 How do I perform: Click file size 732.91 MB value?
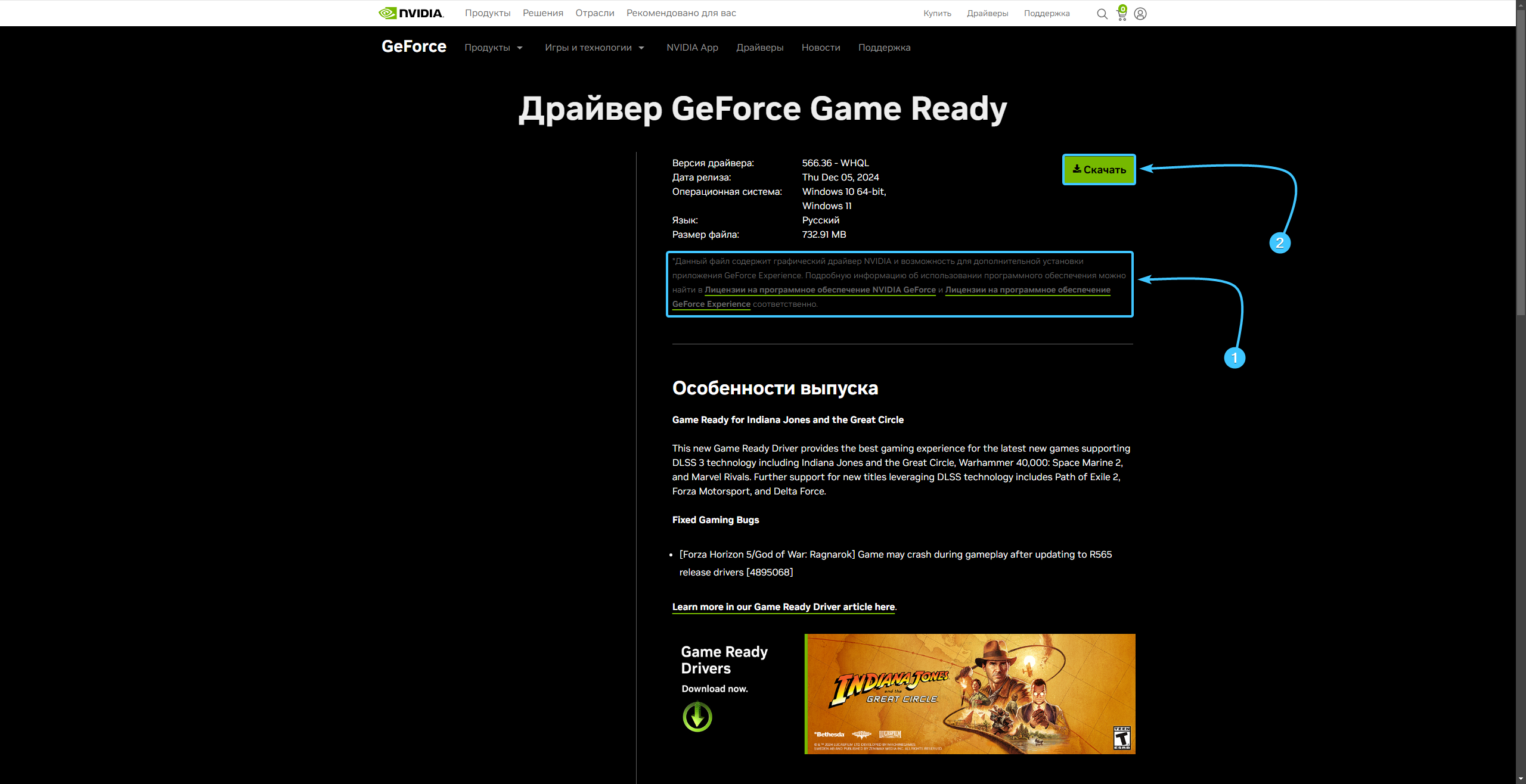(824, 235)
